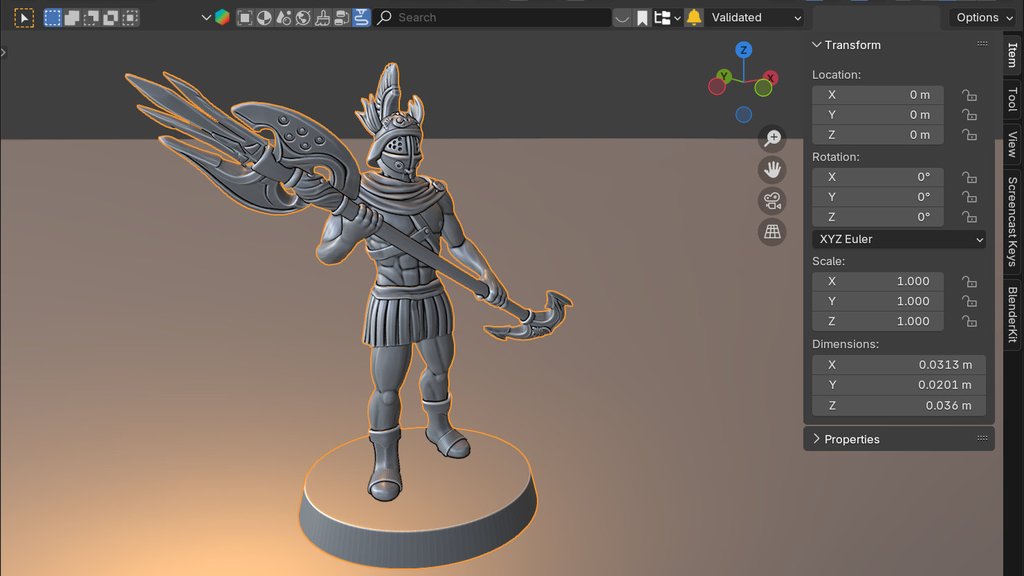Image resolution: width=1024 pixels, height=576 pixels.
Task: Click the BlenderKit notifications bell icon
Action: coord(693,17)
